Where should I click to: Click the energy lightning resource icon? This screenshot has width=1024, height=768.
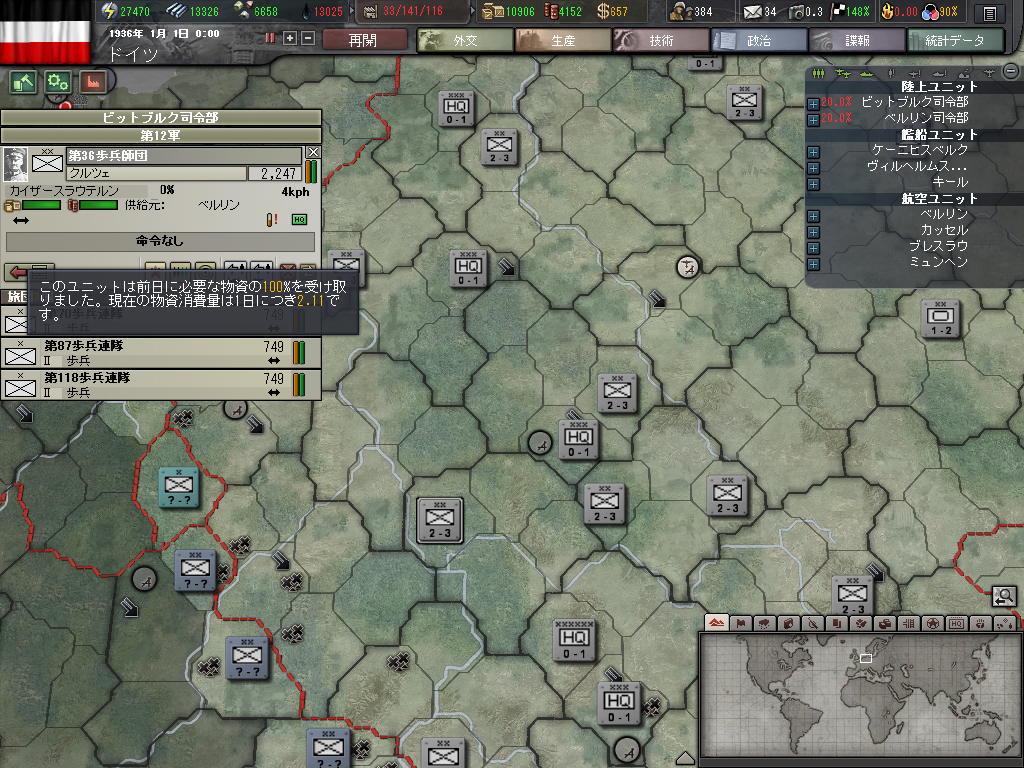point(109,11)
